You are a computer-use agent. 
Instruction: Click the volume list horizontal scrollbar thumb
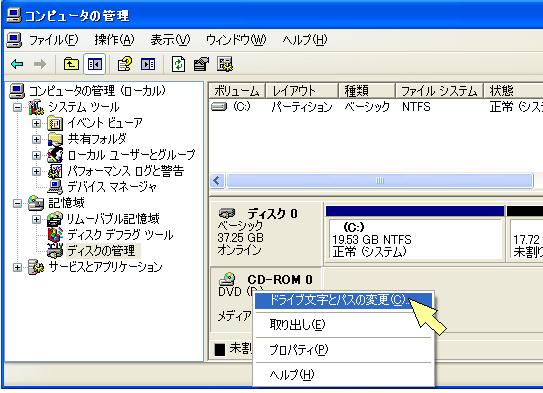click(380, 180)
